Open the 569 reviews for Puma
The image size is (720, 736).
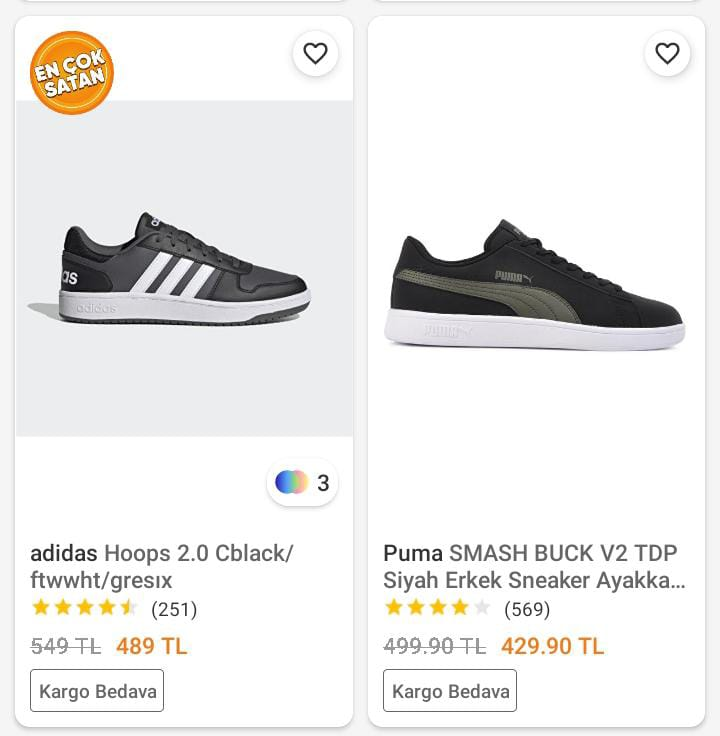click(x=527, y=609)
